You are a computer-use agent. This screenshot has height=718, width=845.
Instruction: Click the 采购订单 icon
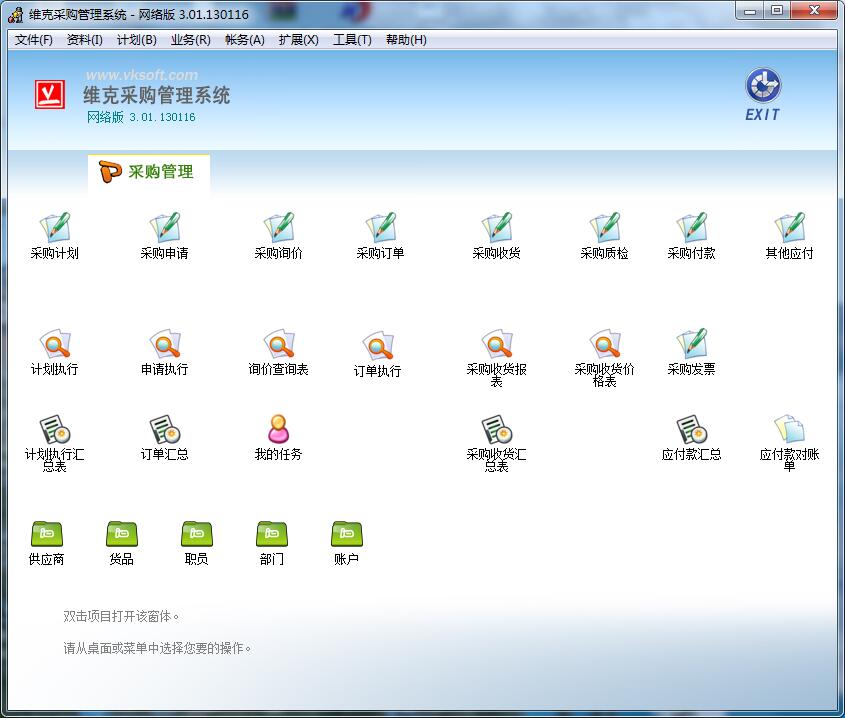tap(380, 227)
